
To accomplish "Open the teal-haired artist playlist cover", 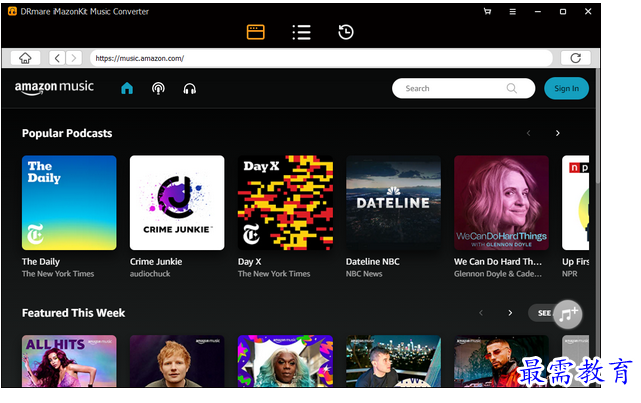I will 285,361.
